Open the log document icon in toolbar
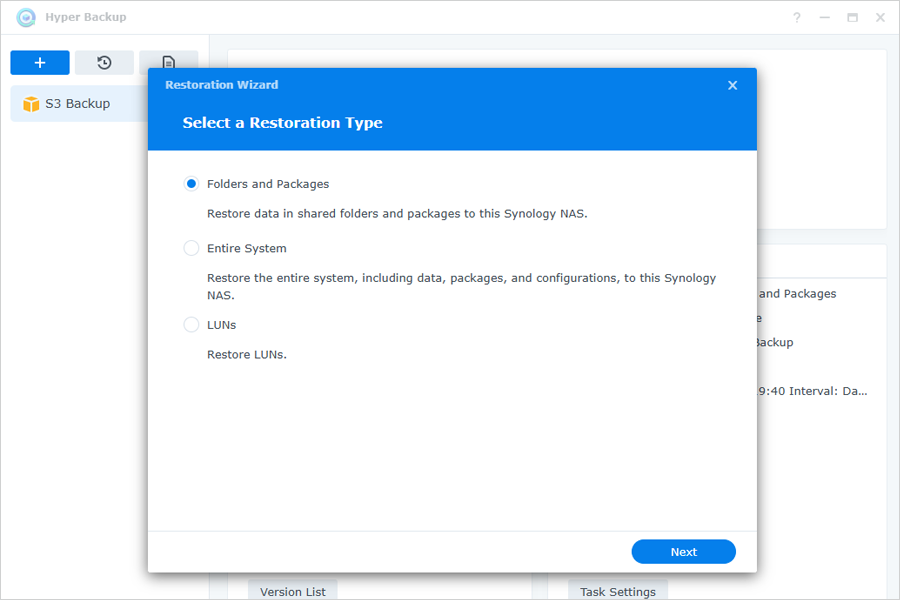The image size is (900, 600). 168,62
